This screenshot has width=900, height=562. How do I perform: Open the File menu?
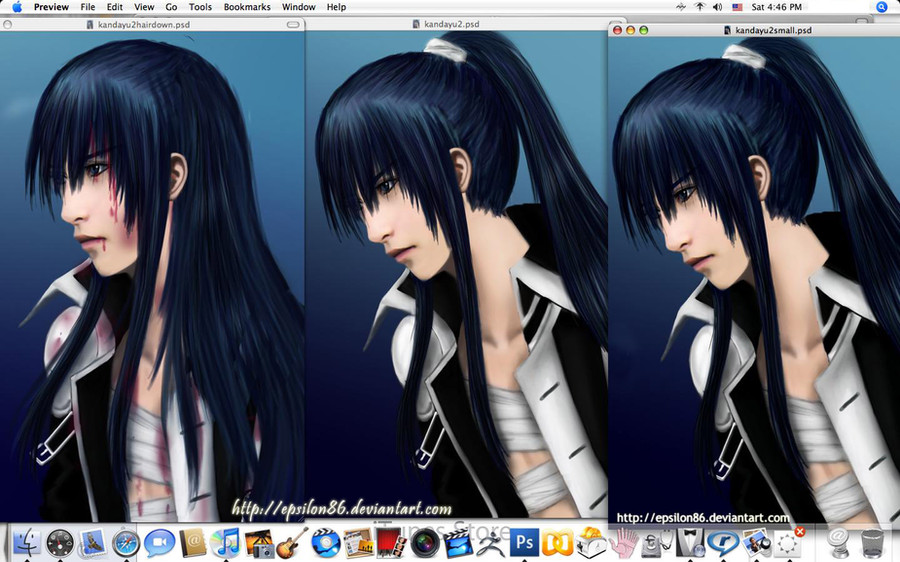coord(88,7)
